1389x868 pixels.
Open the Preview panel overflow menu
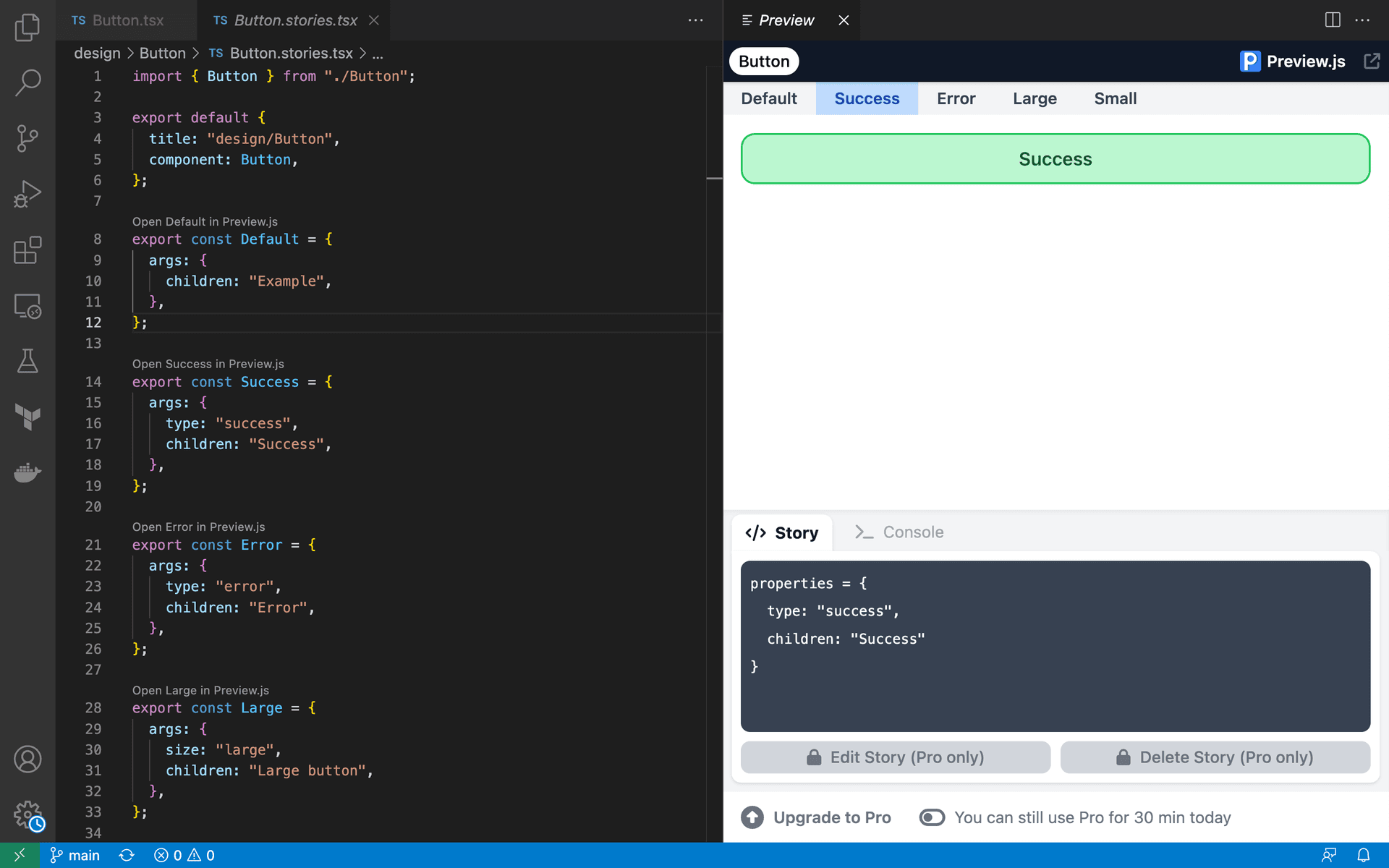pos(1364,20)
